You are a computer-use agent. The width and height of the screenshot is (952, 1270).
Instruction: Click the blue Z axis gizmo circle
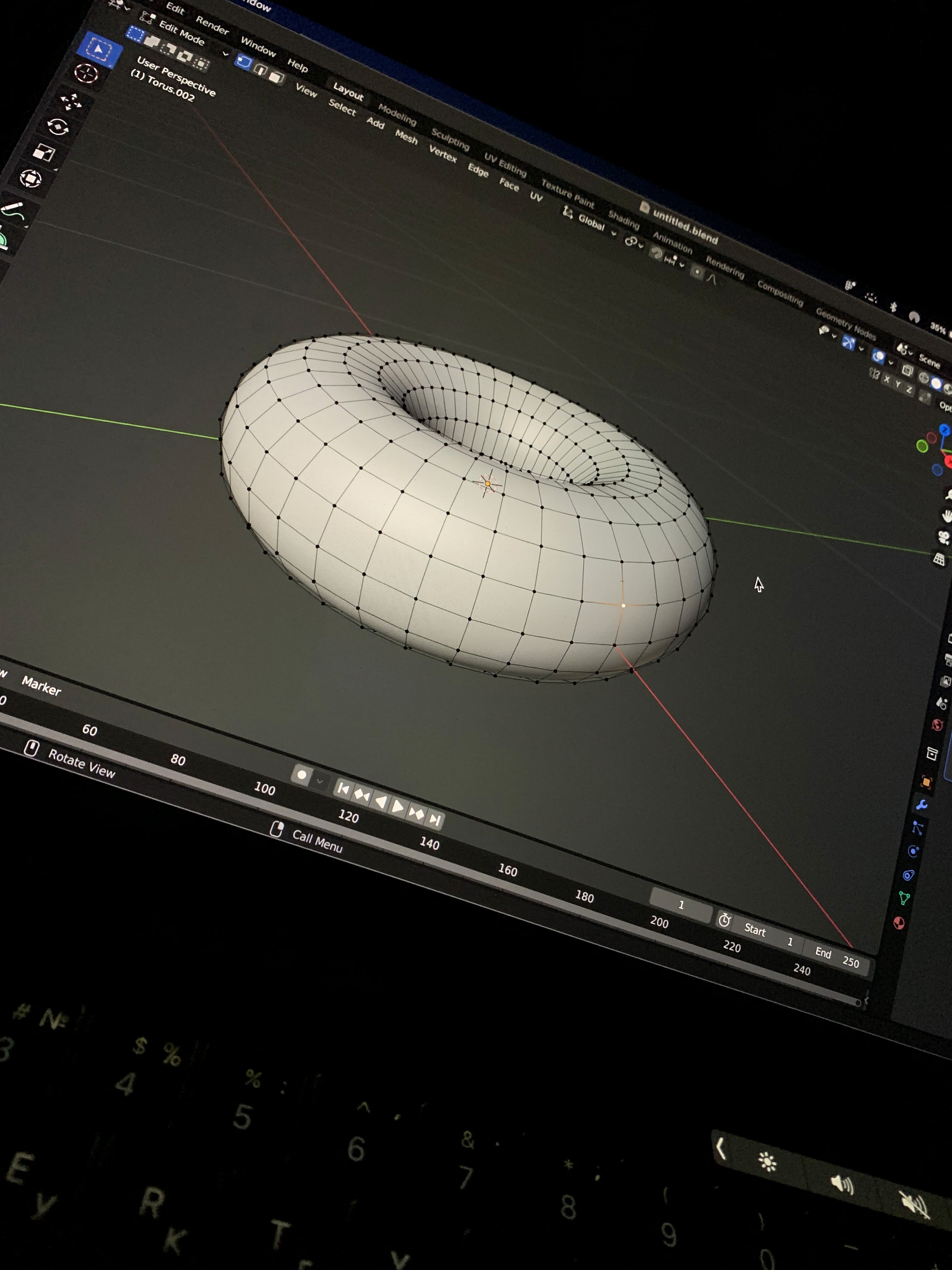pos(944,429)
